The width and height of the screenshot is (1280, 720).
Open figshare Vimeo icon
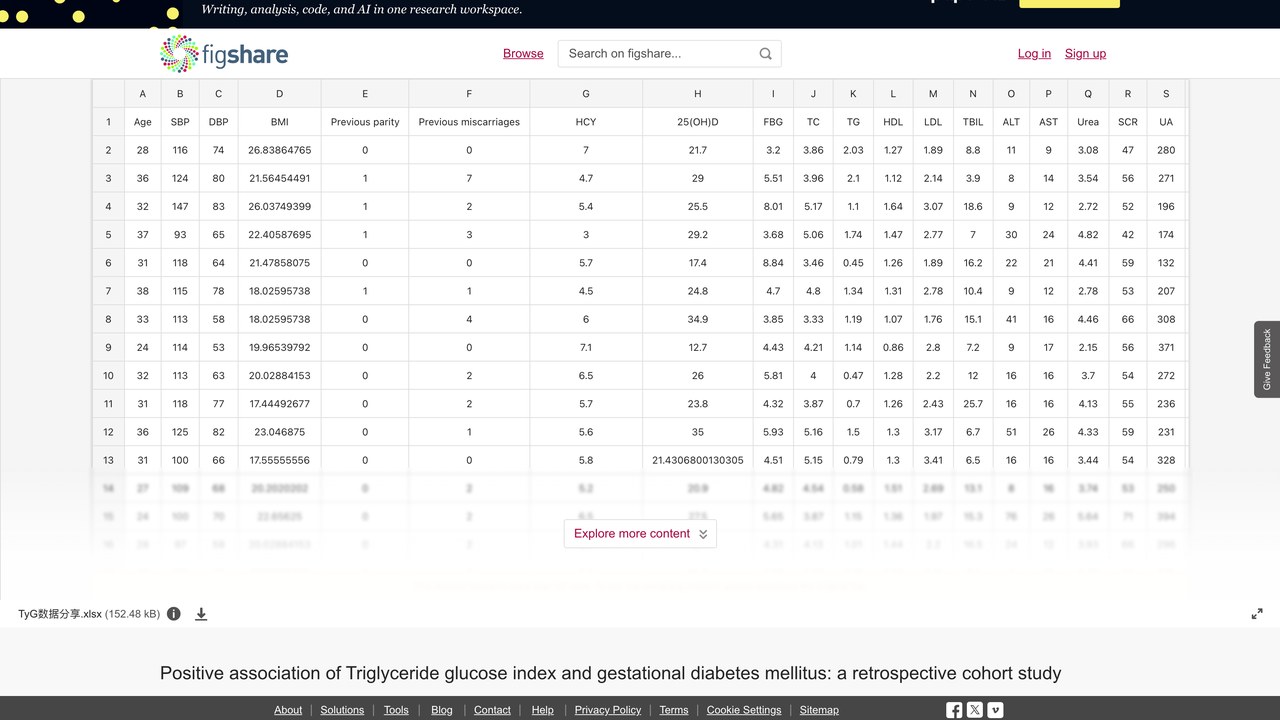tap(995, 710)
